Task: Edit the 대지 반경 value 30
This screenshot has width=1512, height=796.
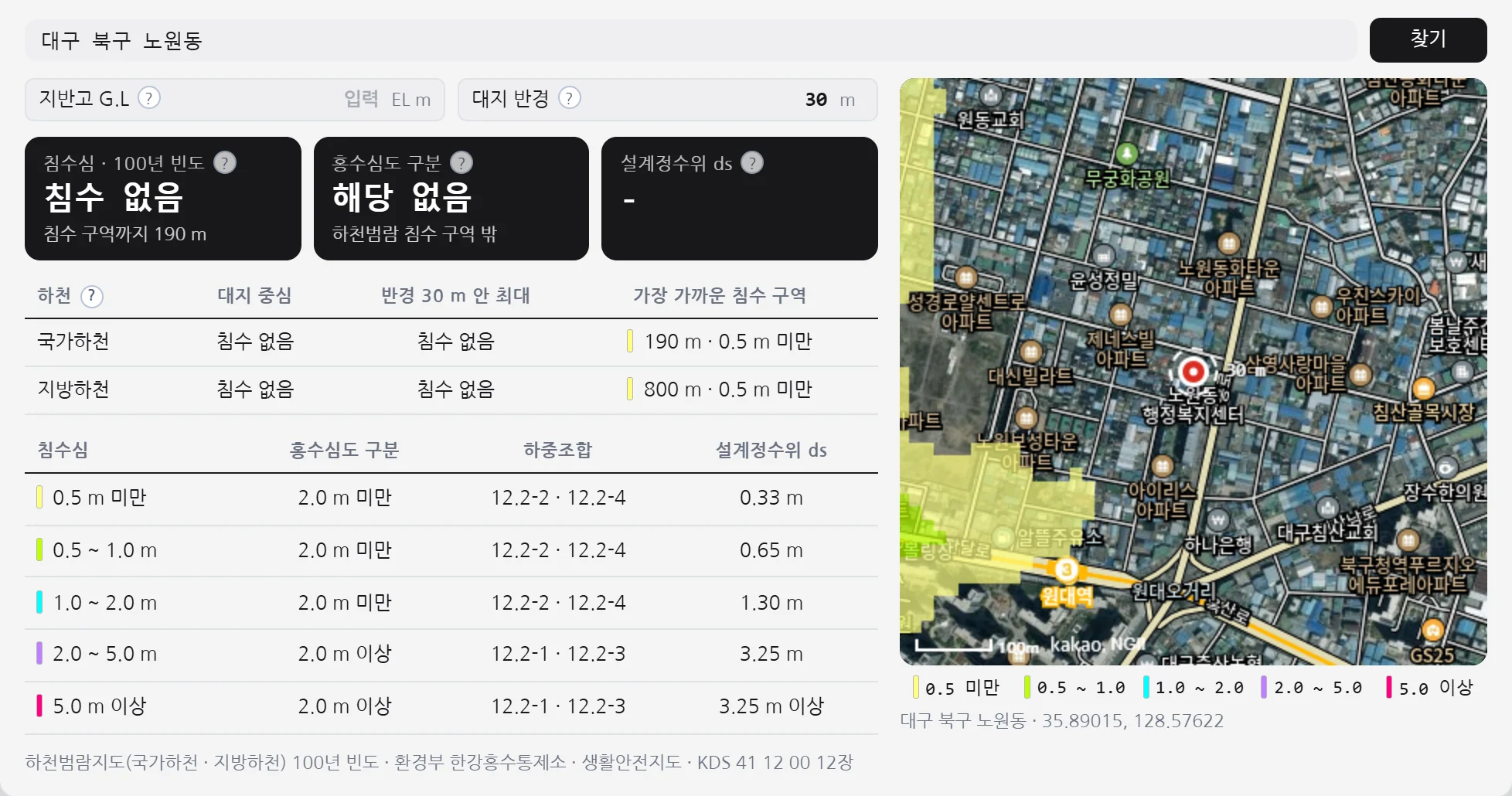Action: (x=816, y=100)
